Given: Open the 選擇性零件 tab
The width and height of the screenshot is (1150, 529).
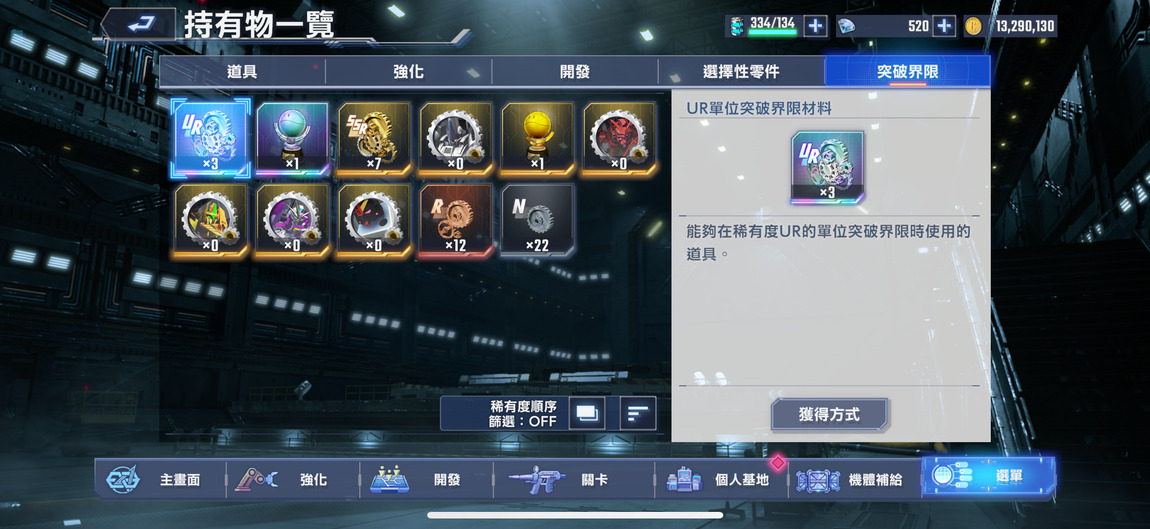Looking at the screenshot, I should click(x=741, y=72).
